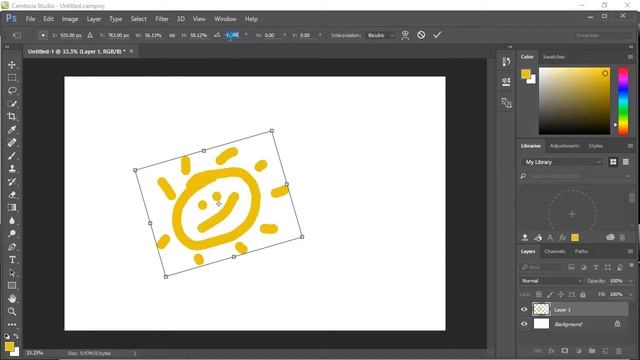Select the Crop tool
The image size is (640, 360).
[x=12, y=117]
